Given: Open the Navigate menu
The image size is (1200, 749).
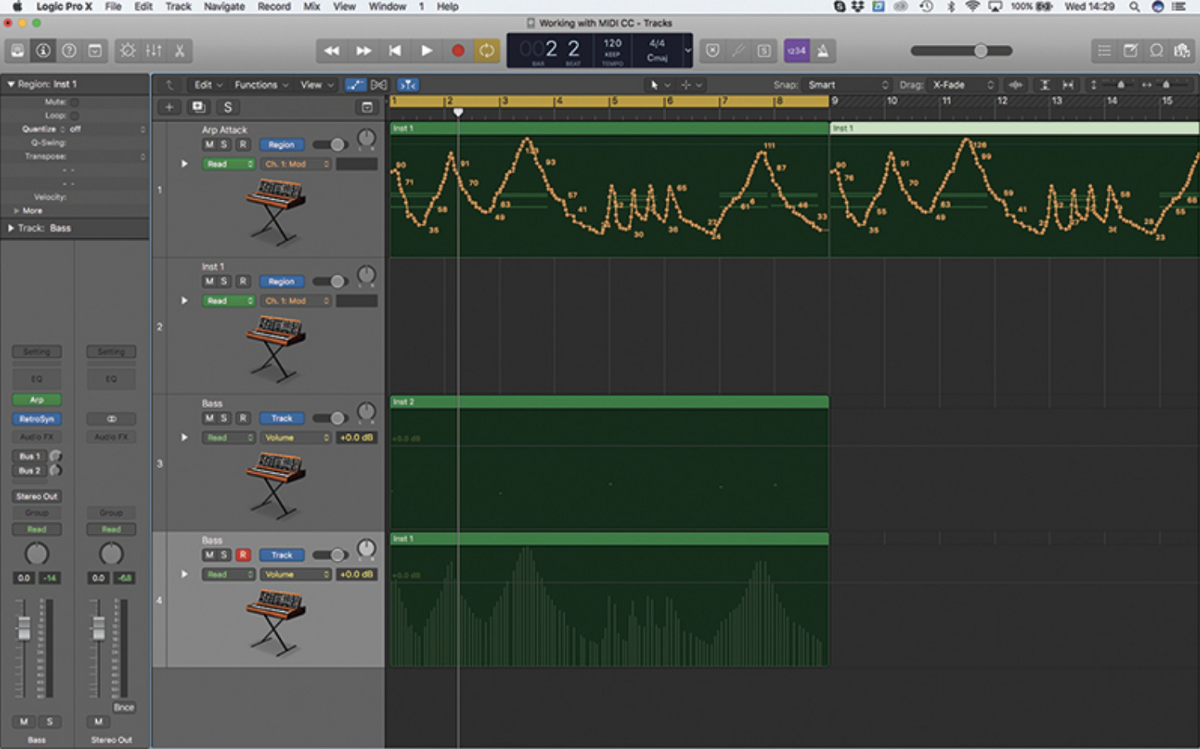Looking at the screenshot, I should [224, 7].
